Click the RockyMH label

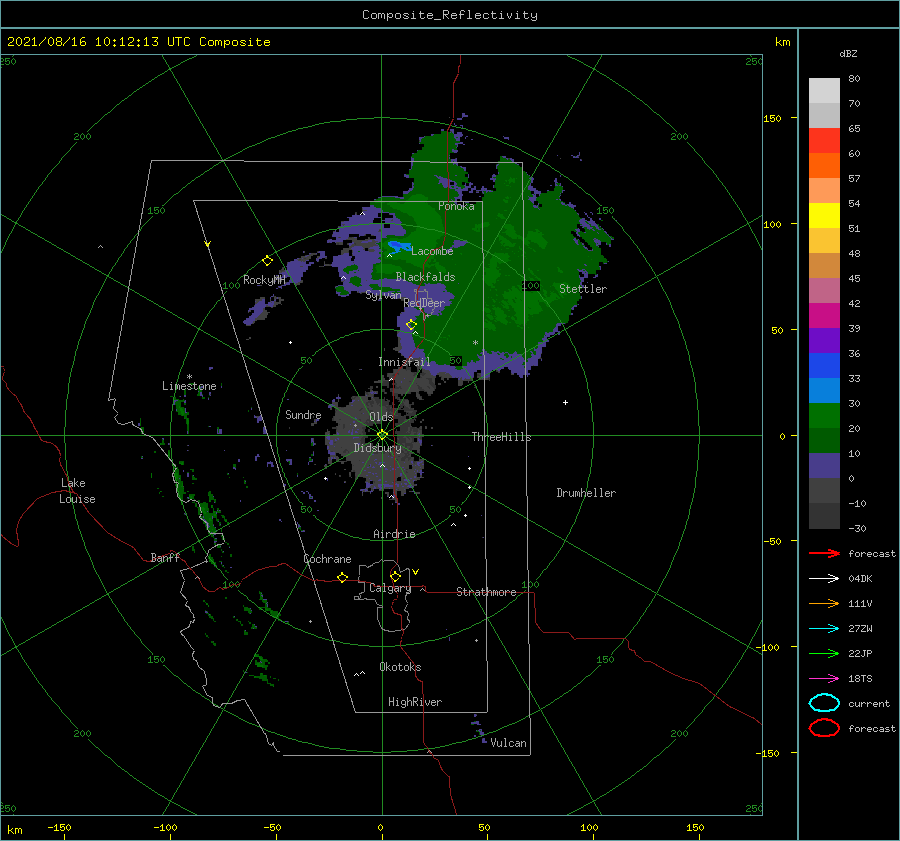tap(265, 280)
